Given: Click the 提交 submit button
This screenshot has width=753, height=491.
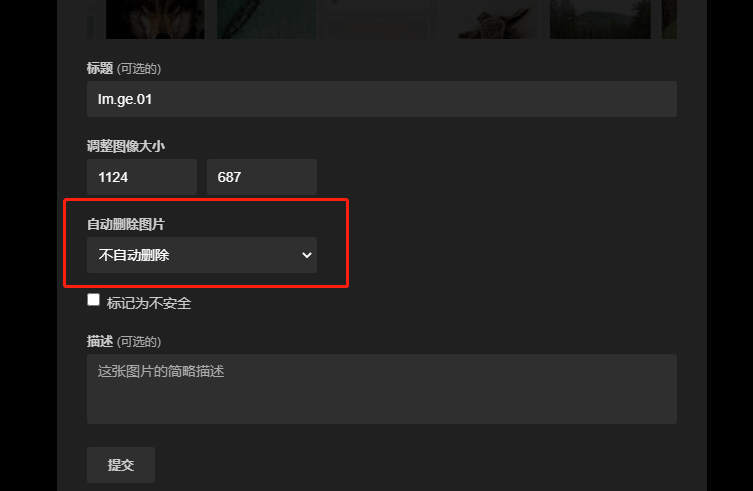Looking at the screenshot, I should tap(121, 465).
